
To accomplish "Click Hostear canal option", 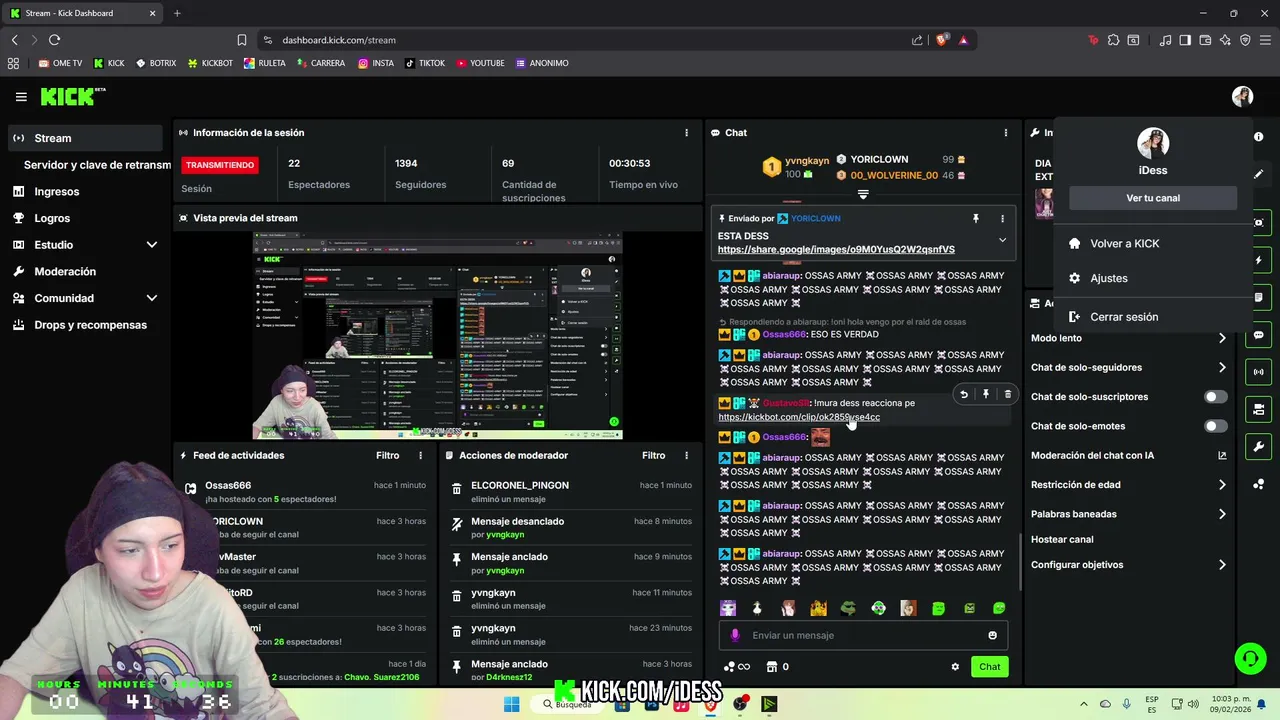I will pos(1062,539).
